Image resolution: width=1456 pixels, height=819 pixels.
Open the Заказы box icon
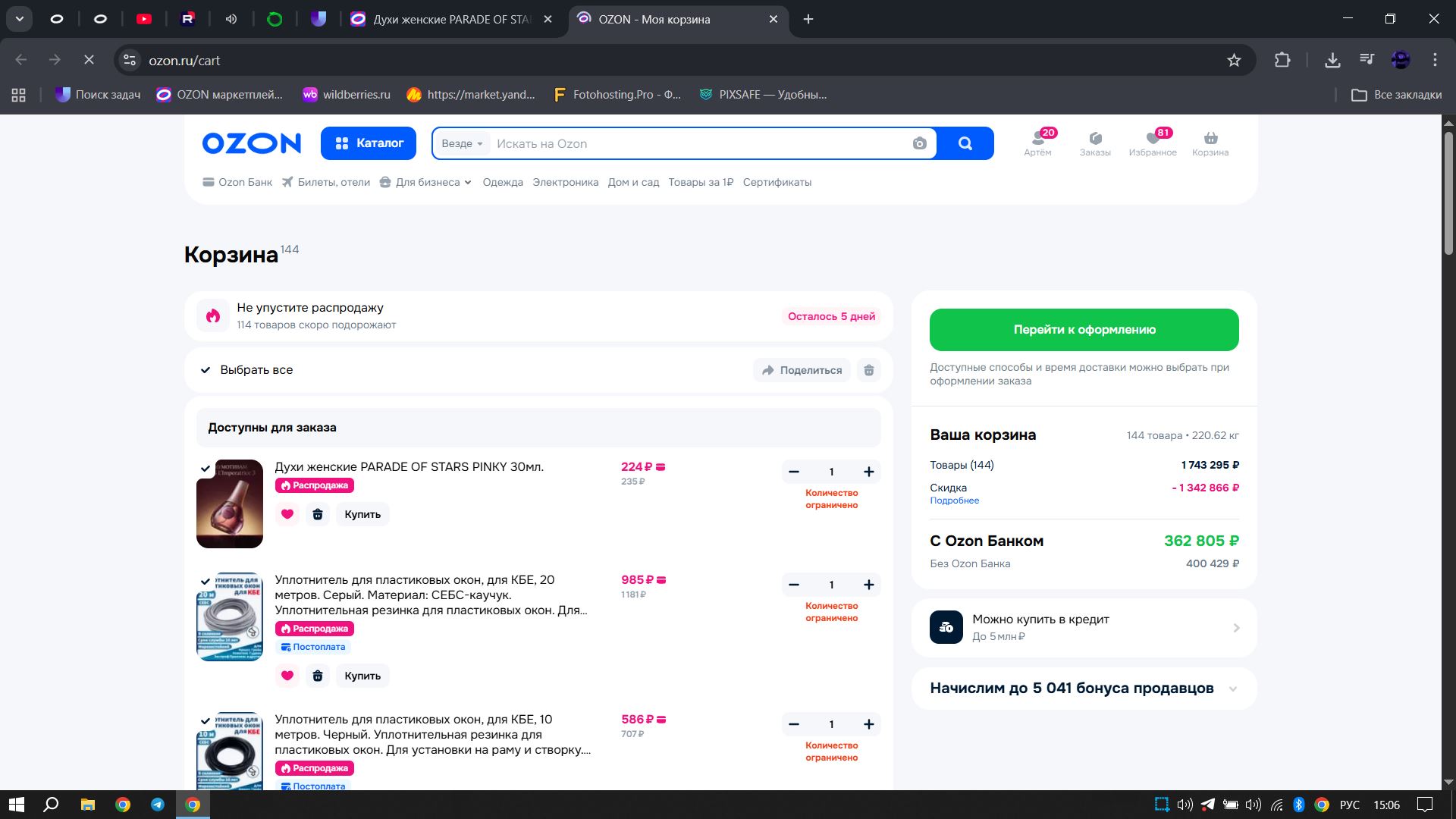point(1095,139)
